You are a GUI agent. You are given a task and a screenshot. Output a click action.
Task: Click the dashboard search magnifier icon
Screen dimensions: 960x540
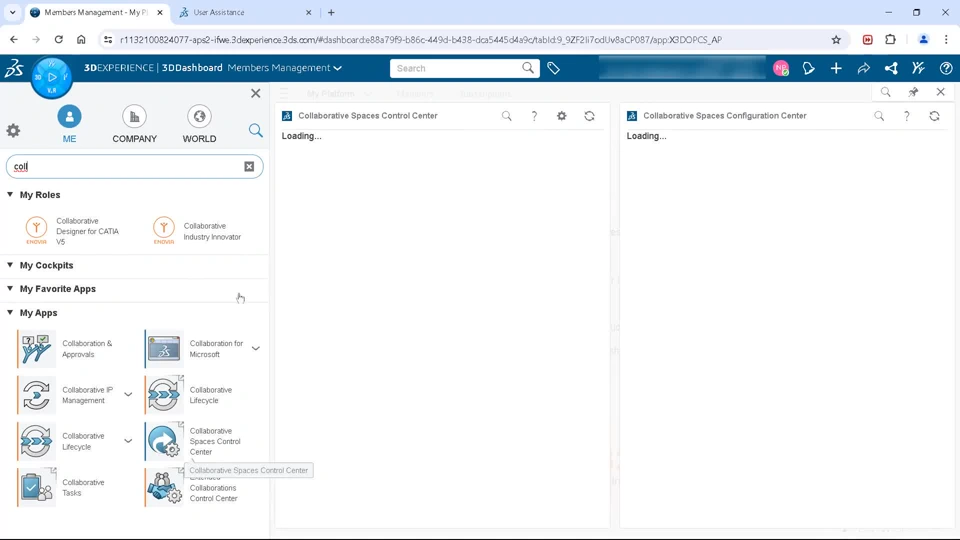(885, 92)
